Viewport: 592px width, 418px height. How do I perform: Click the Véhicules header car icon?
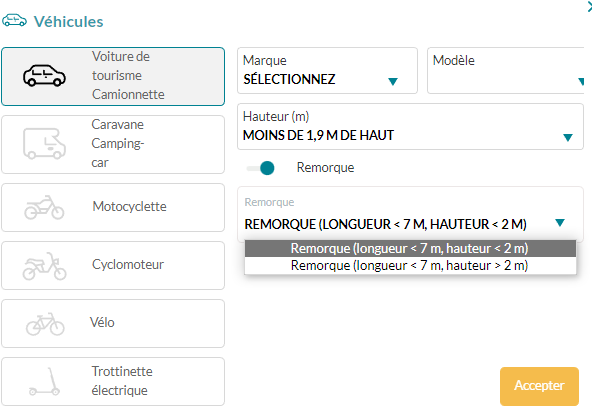14,20
